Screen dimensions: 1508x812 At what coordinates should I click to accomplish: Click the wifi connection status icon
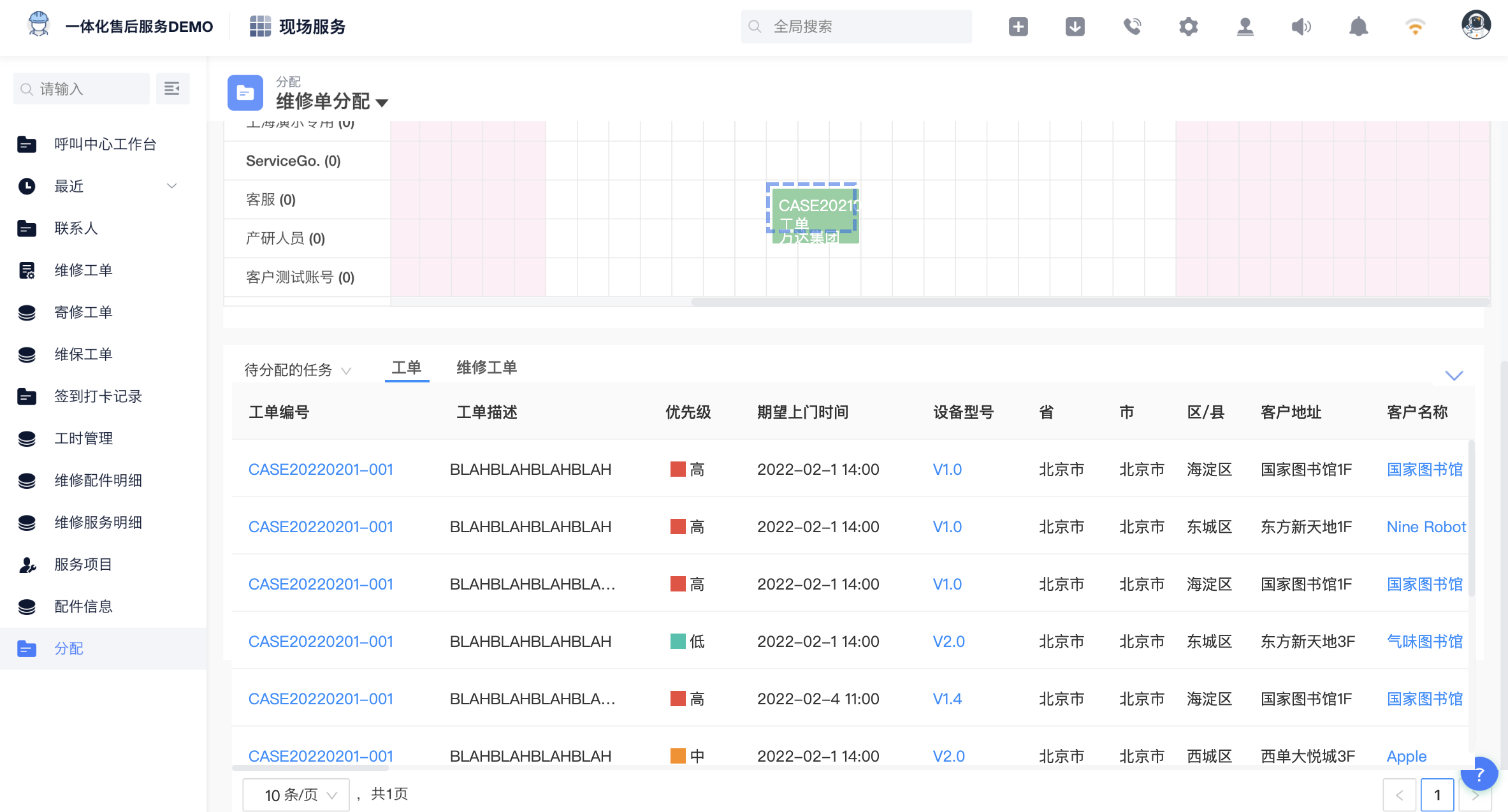click(x=1415, y=27)
